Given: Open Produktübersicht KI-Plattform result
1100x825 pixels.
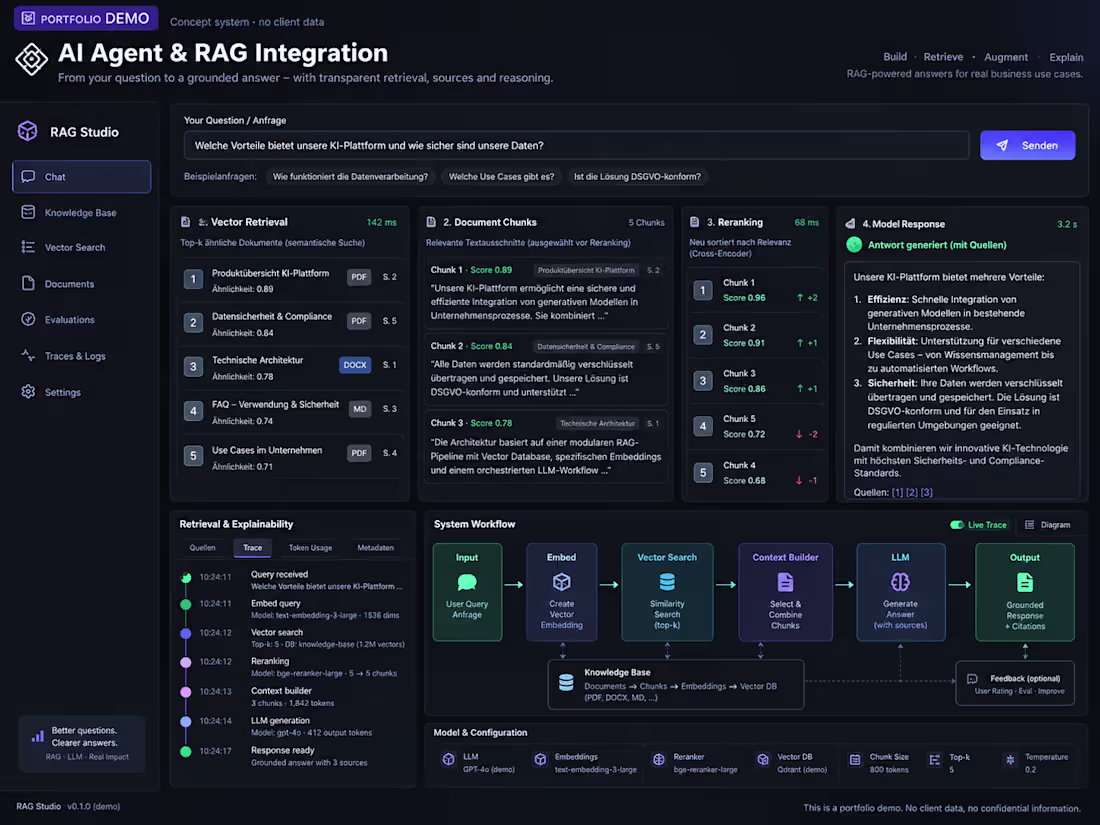Looking at the screenshot, I should pos(291,281).
